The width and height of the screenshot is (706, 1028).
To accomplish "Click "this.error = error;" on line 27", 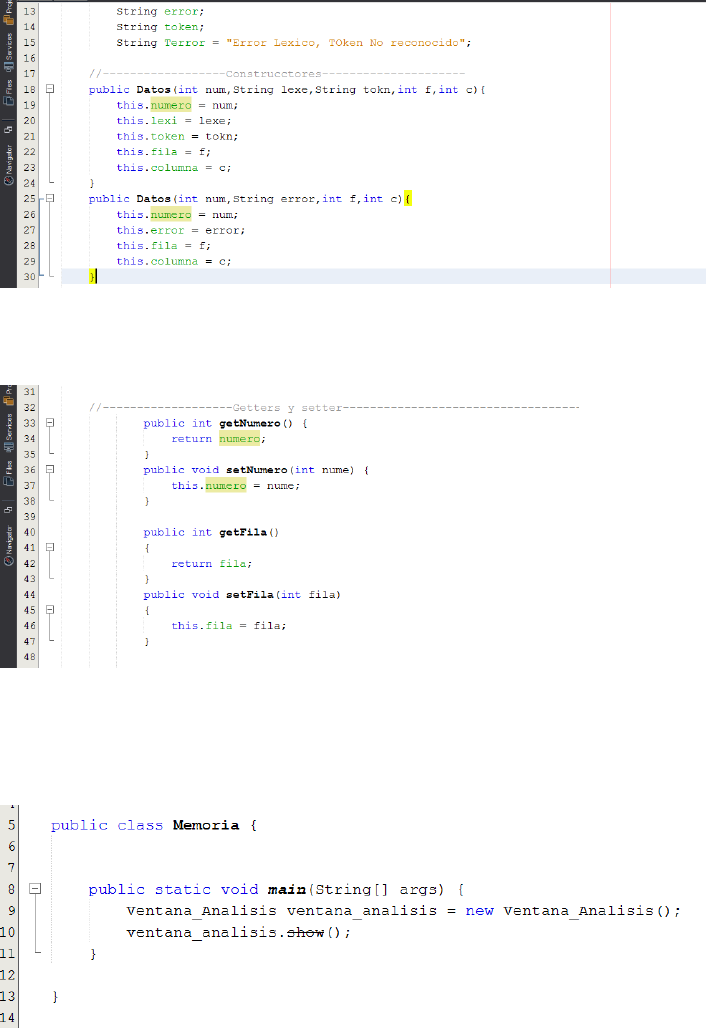I will 181,230.
